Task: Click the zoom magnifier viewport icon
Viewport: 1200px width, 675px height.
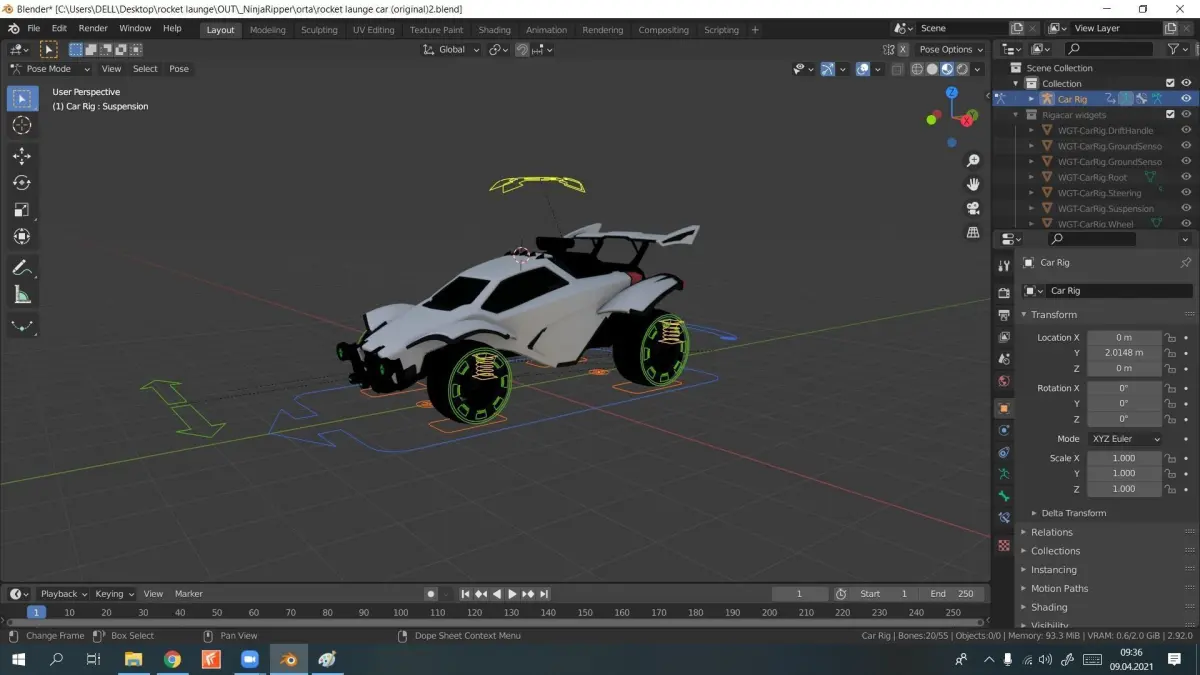Action: 973,161
